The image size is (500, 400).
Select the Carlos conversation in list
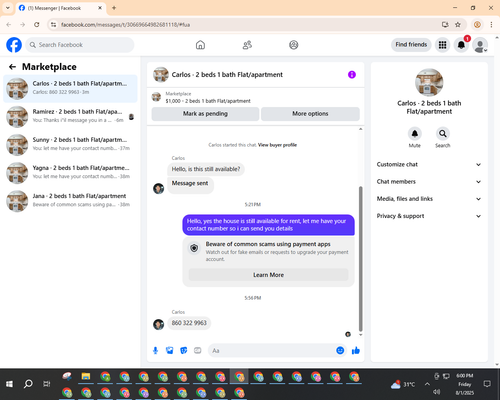[70, 89]
